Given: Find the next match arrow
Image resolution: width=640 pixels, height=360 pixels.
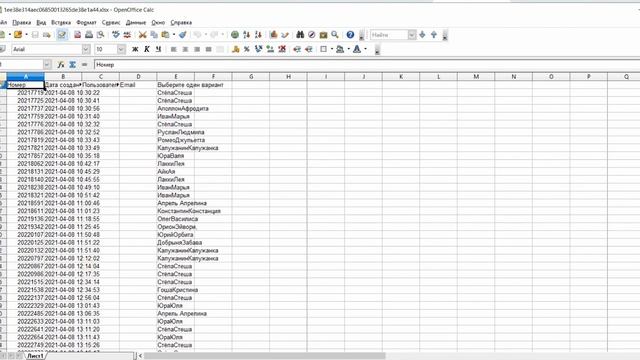Looking at the screenshot, I should point(422,35).
